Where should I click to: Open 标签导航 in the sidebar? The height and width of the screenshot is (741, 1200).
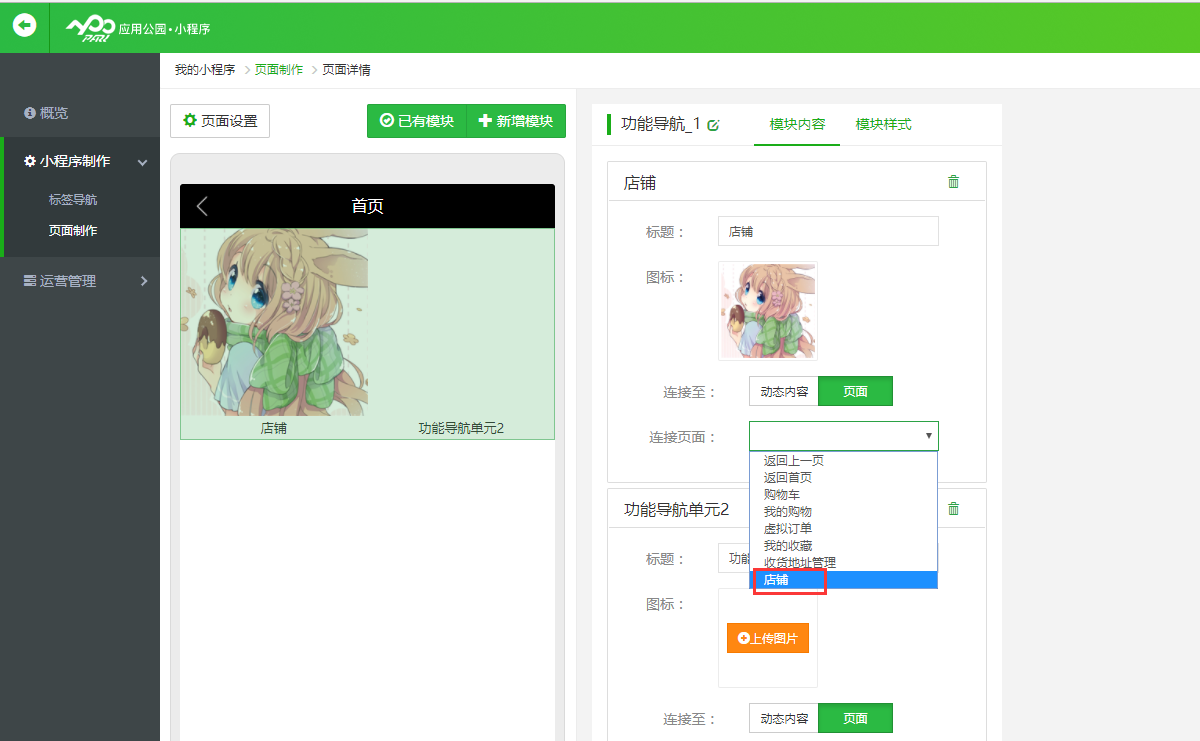[73, 200]
